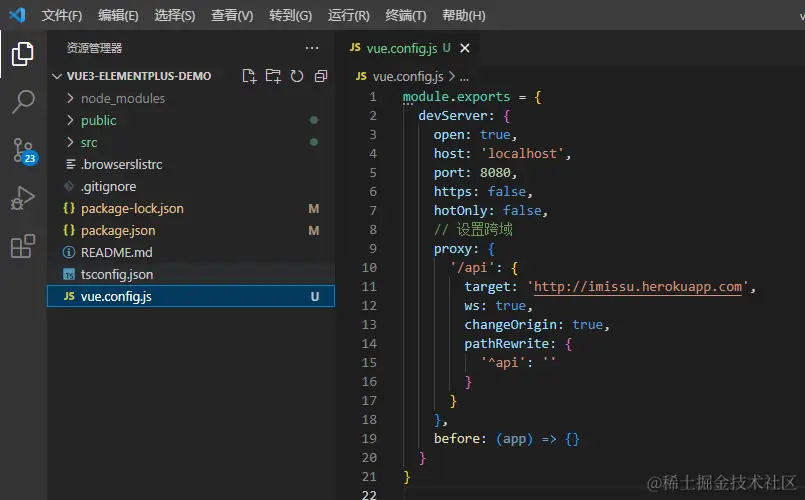The width and height of the screenshot is (805, 500).
Task: Expand the node_modules folder
Action: tap(70, 98)
